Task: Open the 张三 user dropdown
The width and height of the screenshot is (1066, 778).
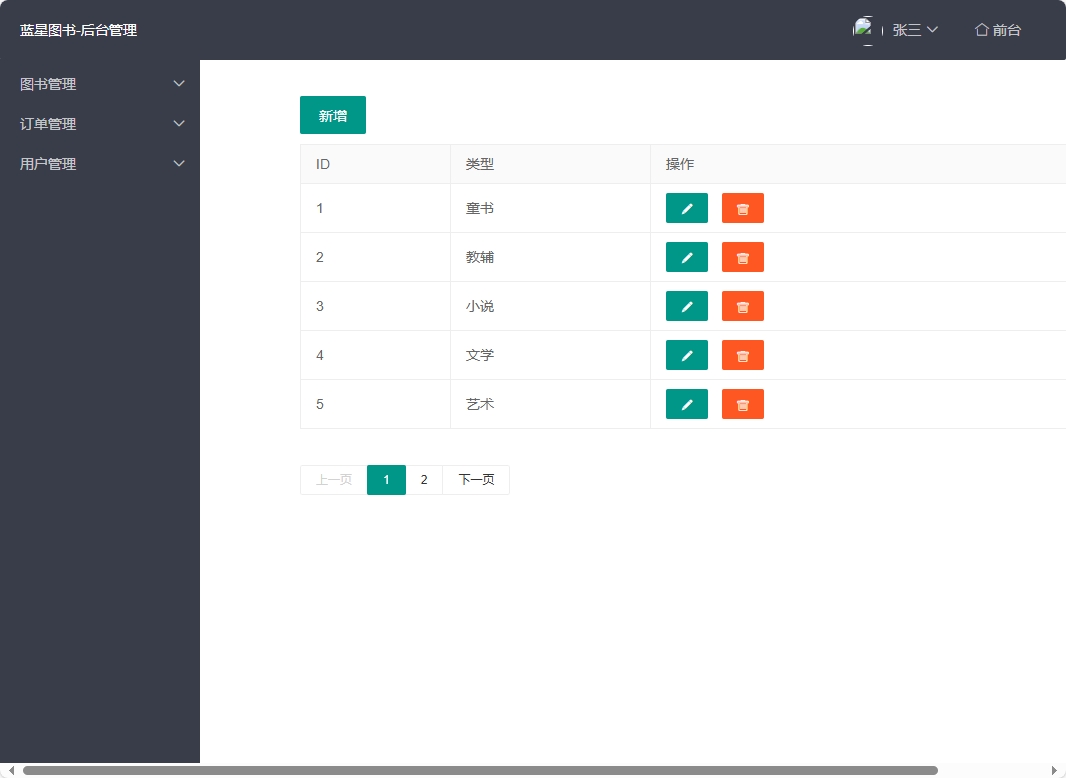Action: coord(915,30)
